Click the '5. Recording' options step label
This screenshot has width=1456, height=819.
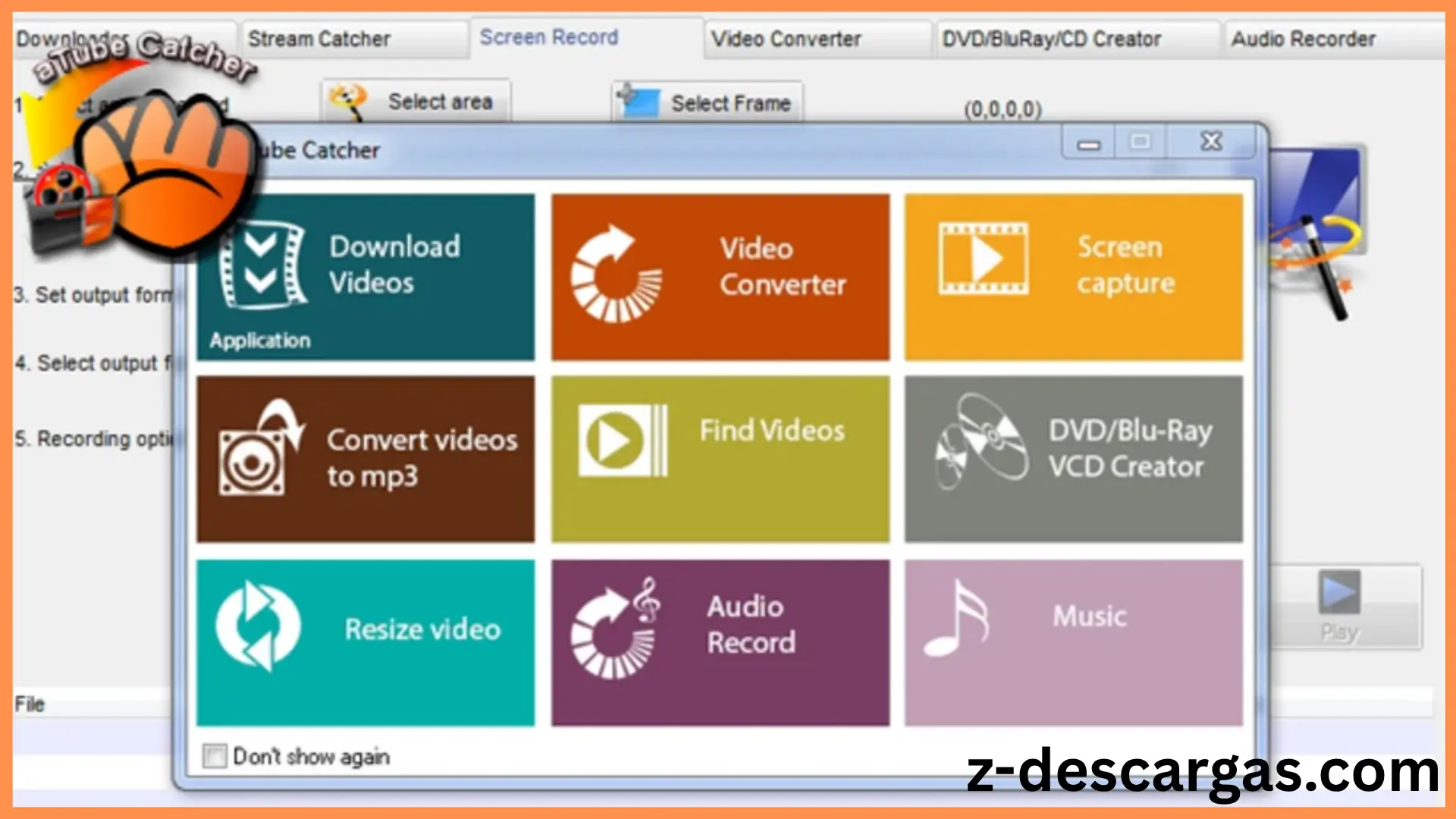point(94,438)
